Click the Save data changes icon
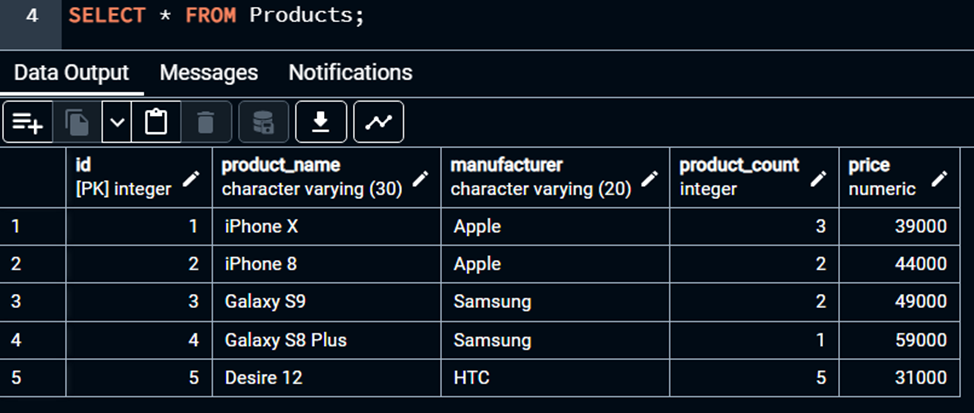The width and height of the screenshot is (974, 413). [x=264, y=122]
